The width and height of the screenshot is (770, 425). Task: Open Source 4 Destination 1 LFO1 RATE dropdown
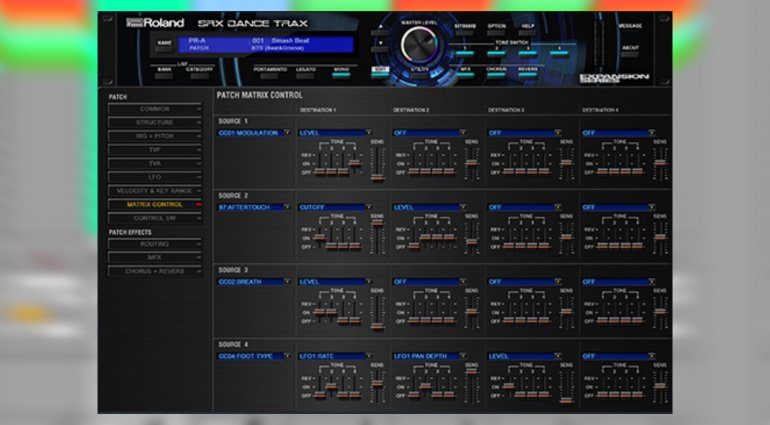[335, 356]
